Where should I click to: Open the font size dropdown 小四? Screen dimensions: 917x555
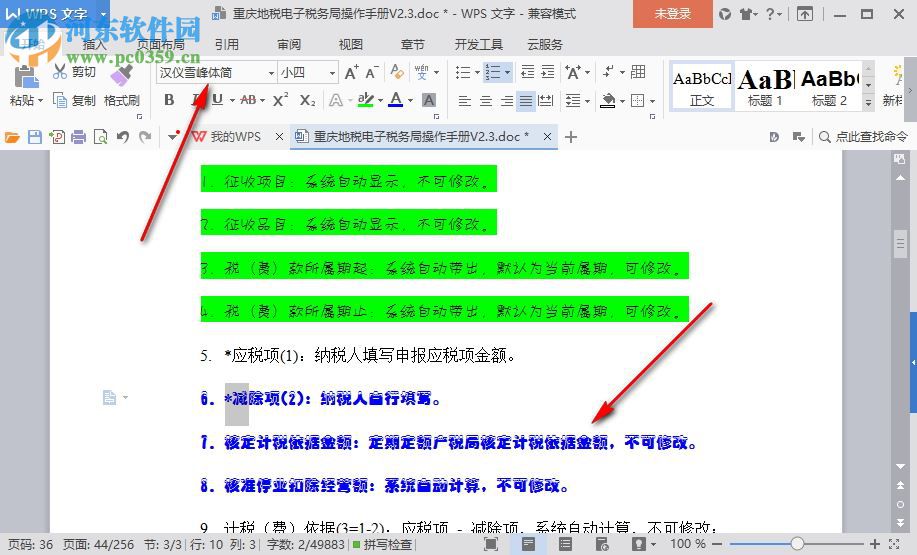point(332,73)
